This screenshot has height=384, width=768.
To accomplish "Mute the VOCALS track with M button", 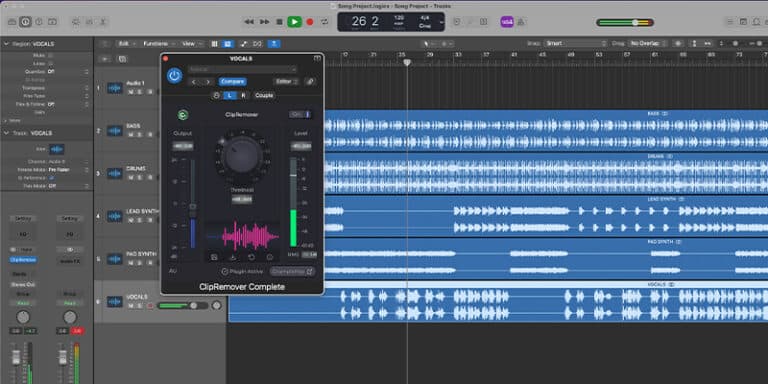I will coord(131,306).
